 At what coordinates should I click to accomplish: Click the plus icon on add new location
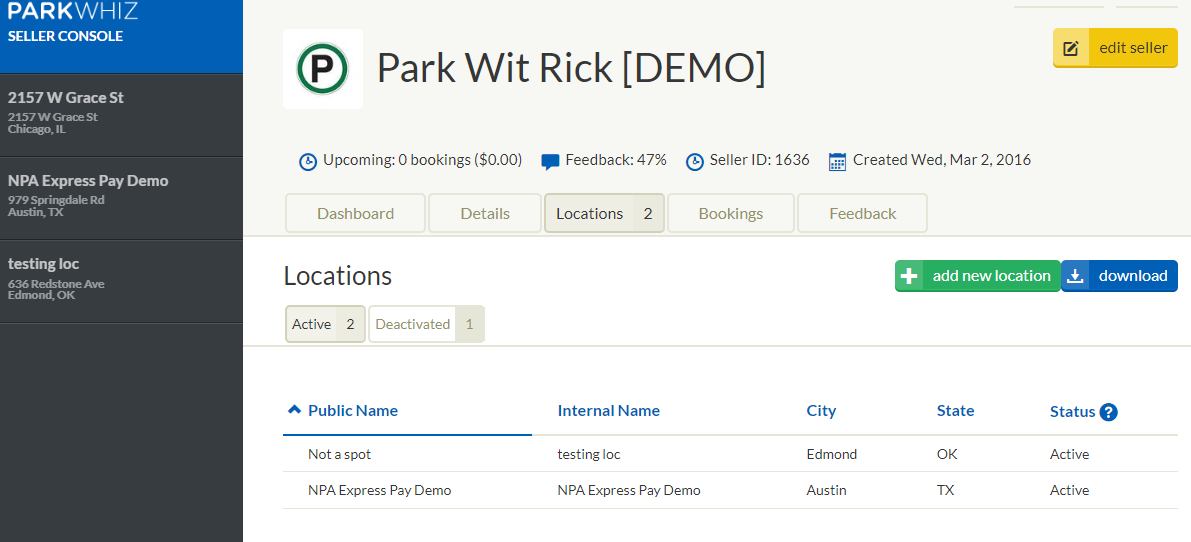pos(909,276)
